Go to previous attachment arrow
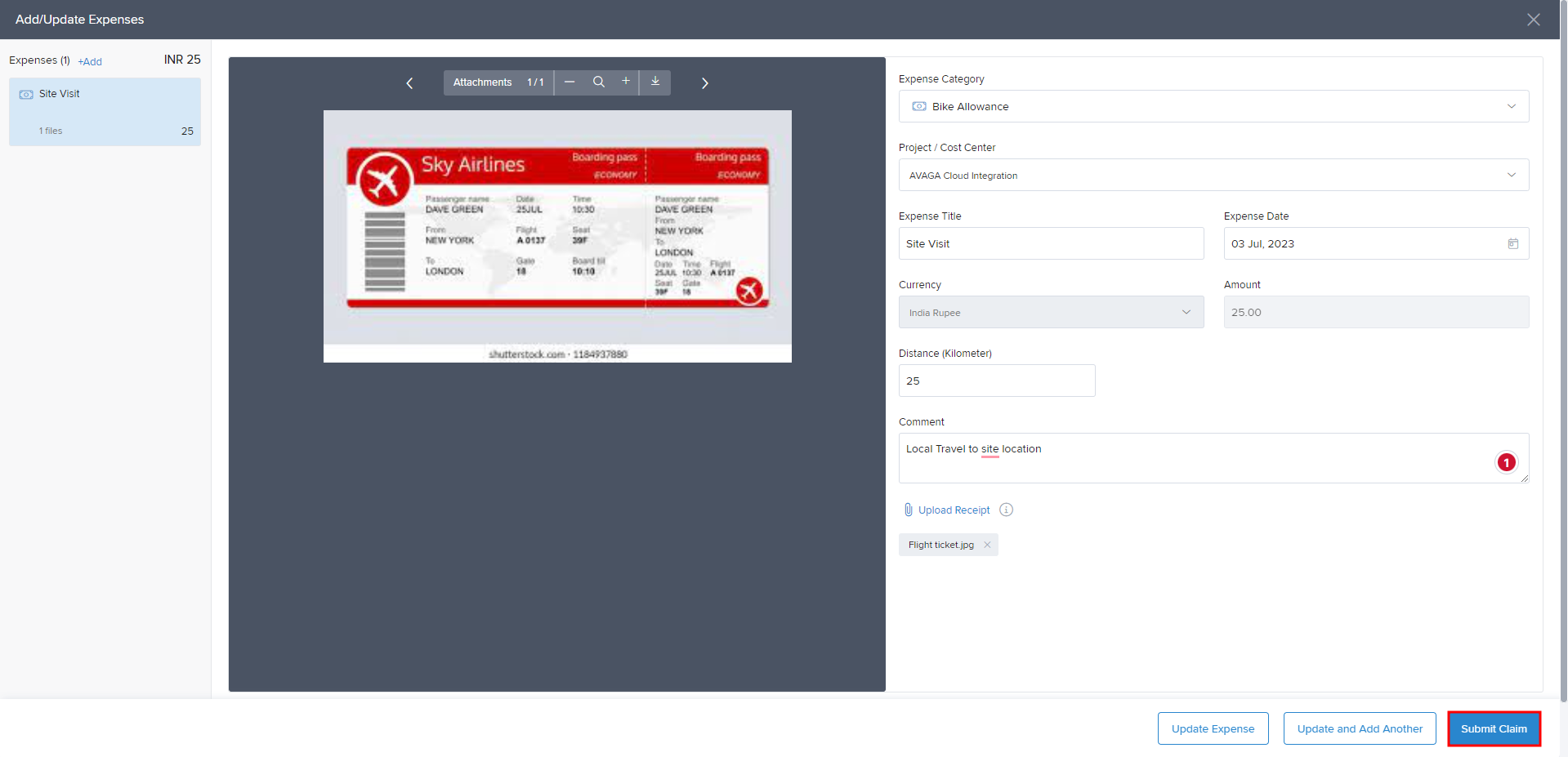This screenshot has height=757, width=1568. [x=409, y=83]
